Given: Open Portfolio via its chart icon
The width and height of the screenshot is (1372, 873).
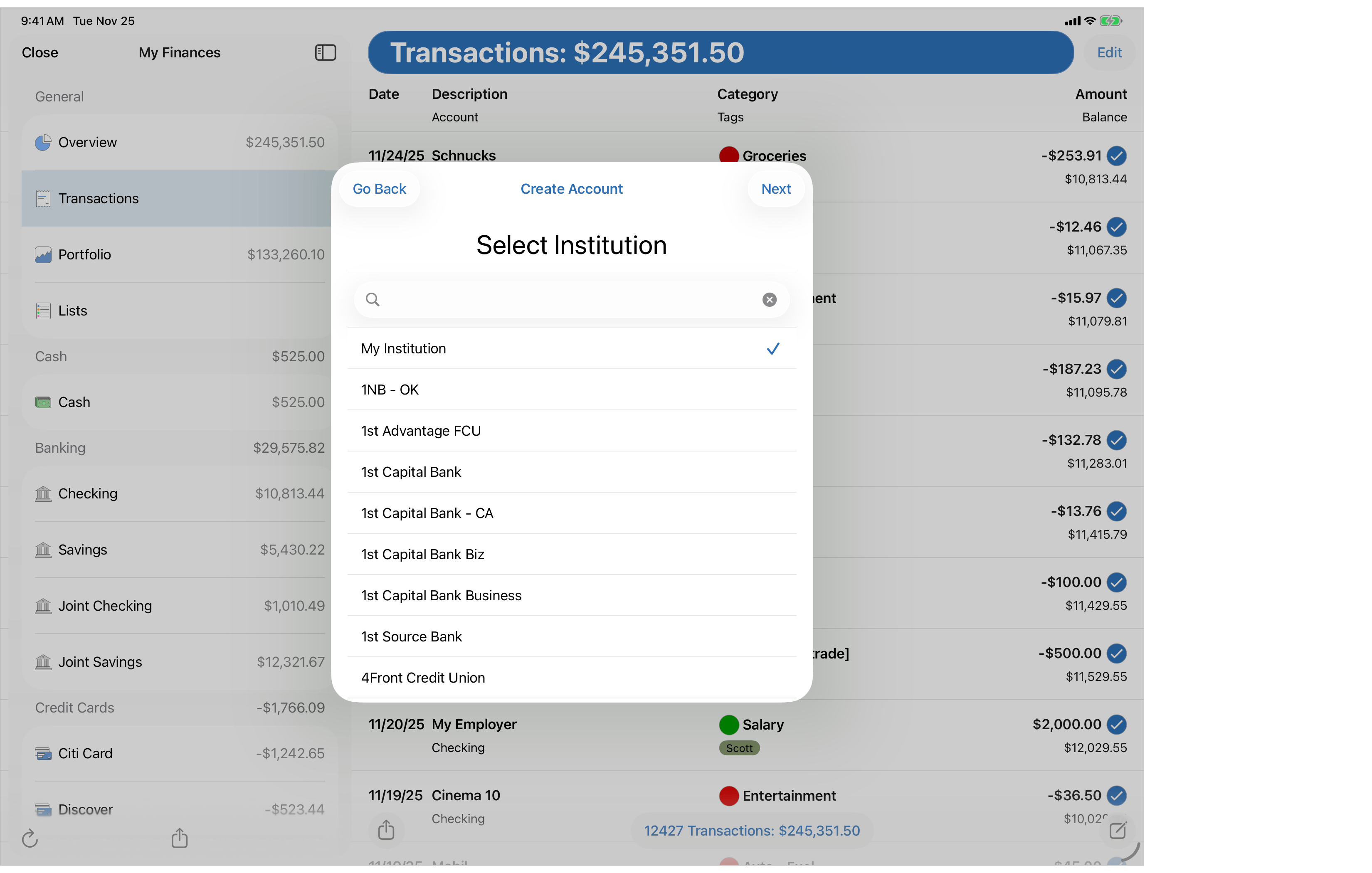Looking at the screenshot, I should (x=43, y=255).
